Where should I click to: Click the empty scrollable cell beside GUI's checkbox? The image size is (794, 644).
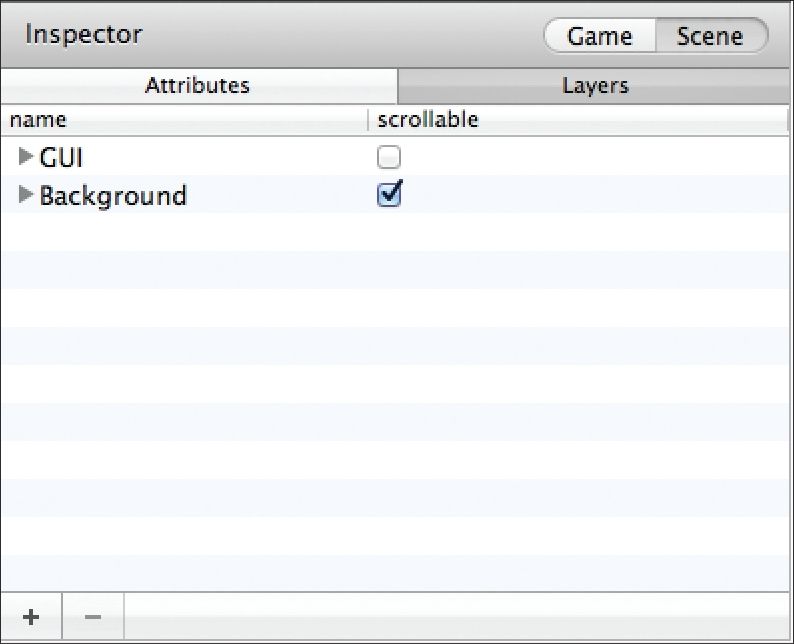[x=595, y=157]
